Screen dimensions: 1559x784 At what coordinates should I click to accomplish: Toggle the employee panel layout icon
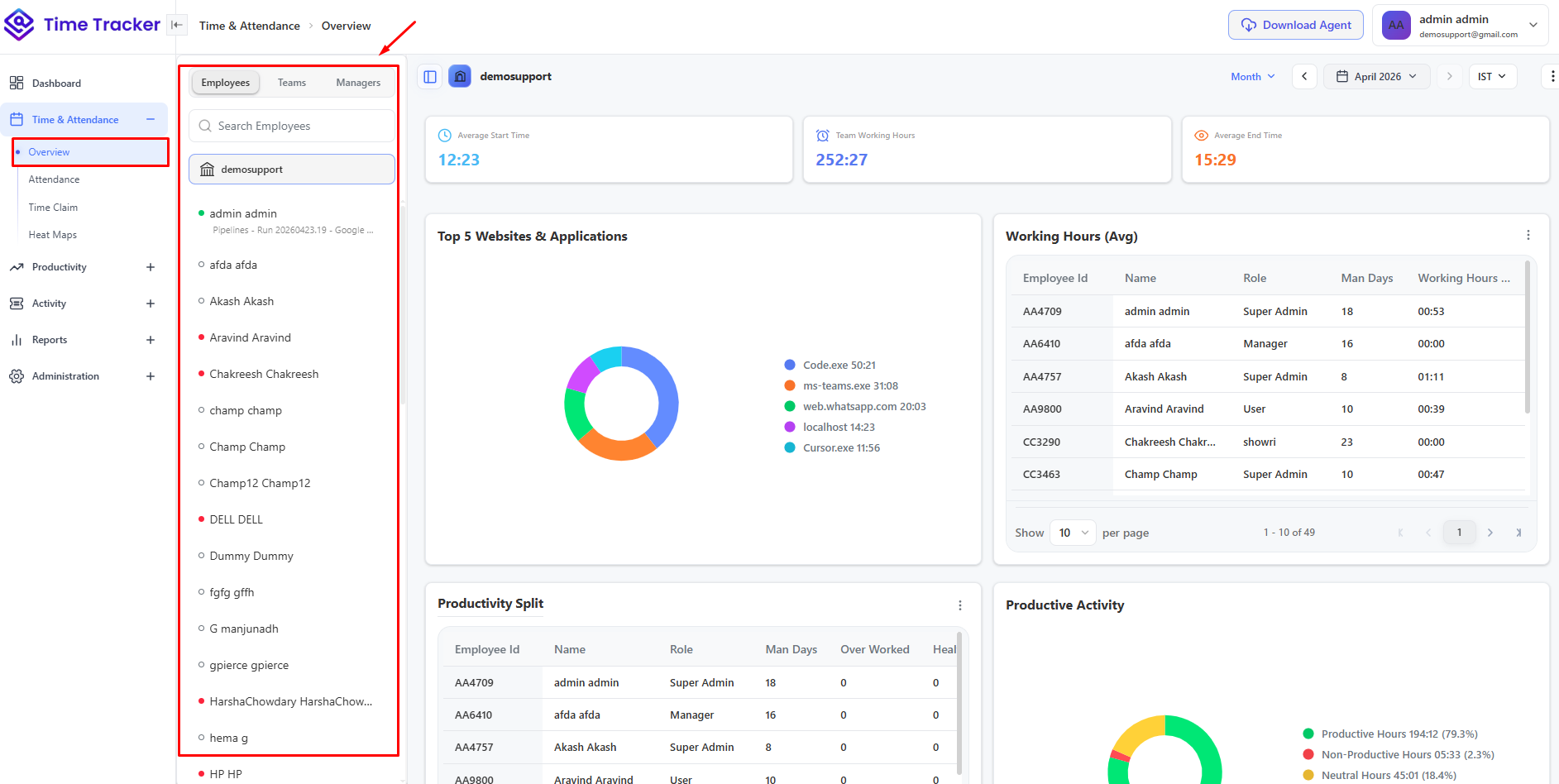click(x=430, y=77)
